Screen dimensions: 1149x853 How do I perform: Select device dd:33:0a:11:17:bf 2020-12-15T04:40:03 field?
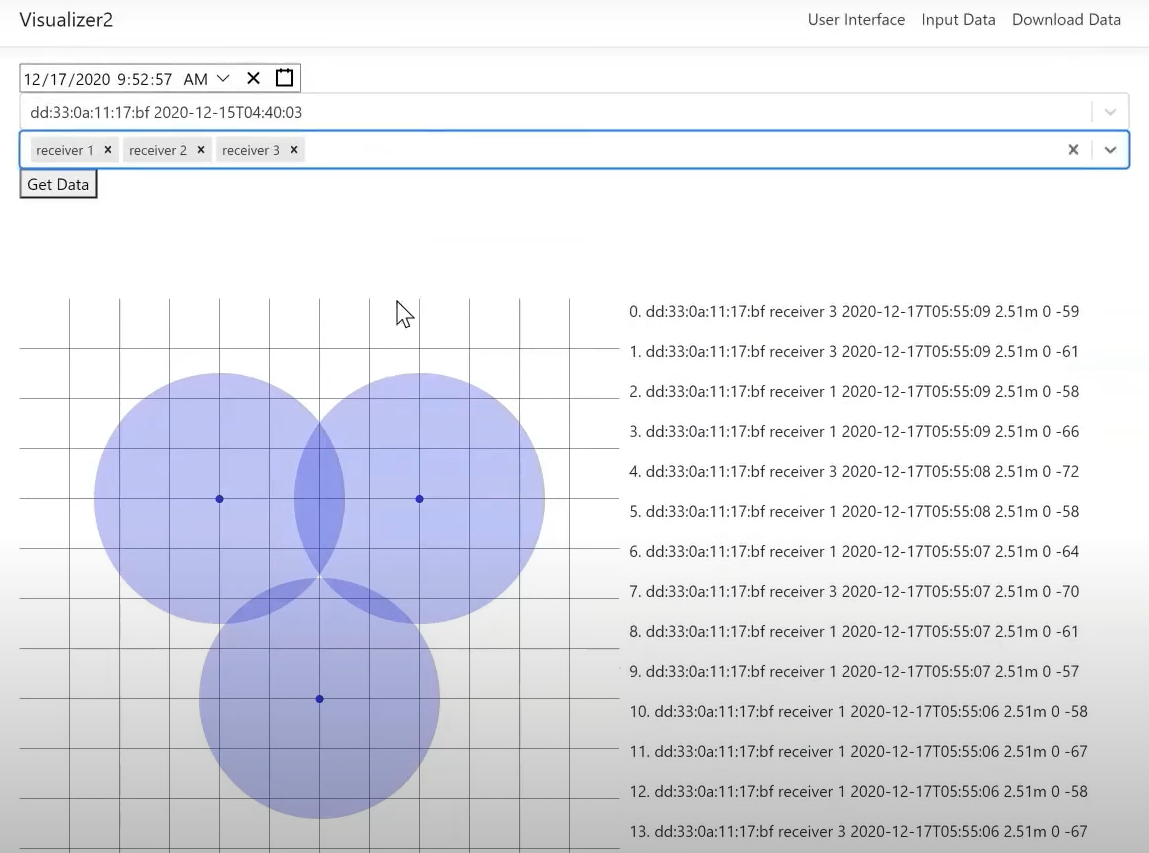(574, 112)
